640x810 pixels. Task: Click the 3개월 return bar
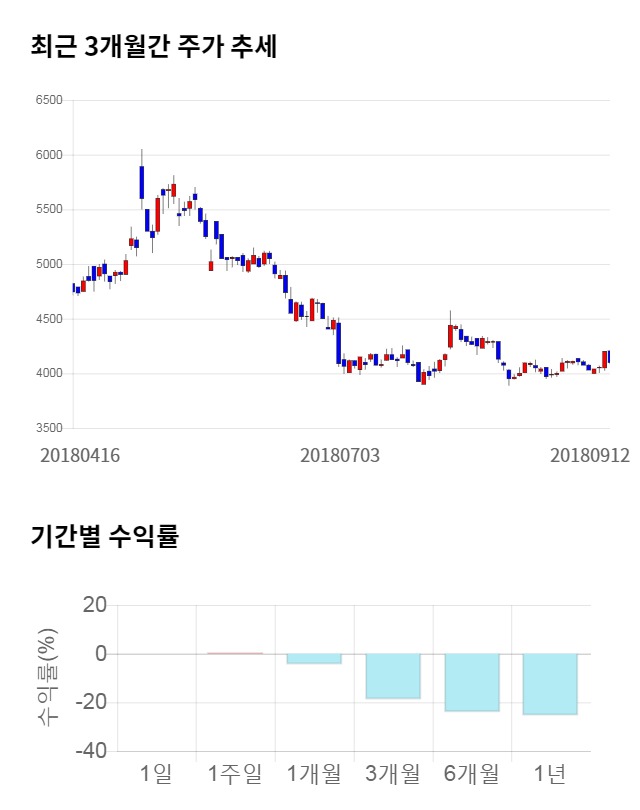392,676
